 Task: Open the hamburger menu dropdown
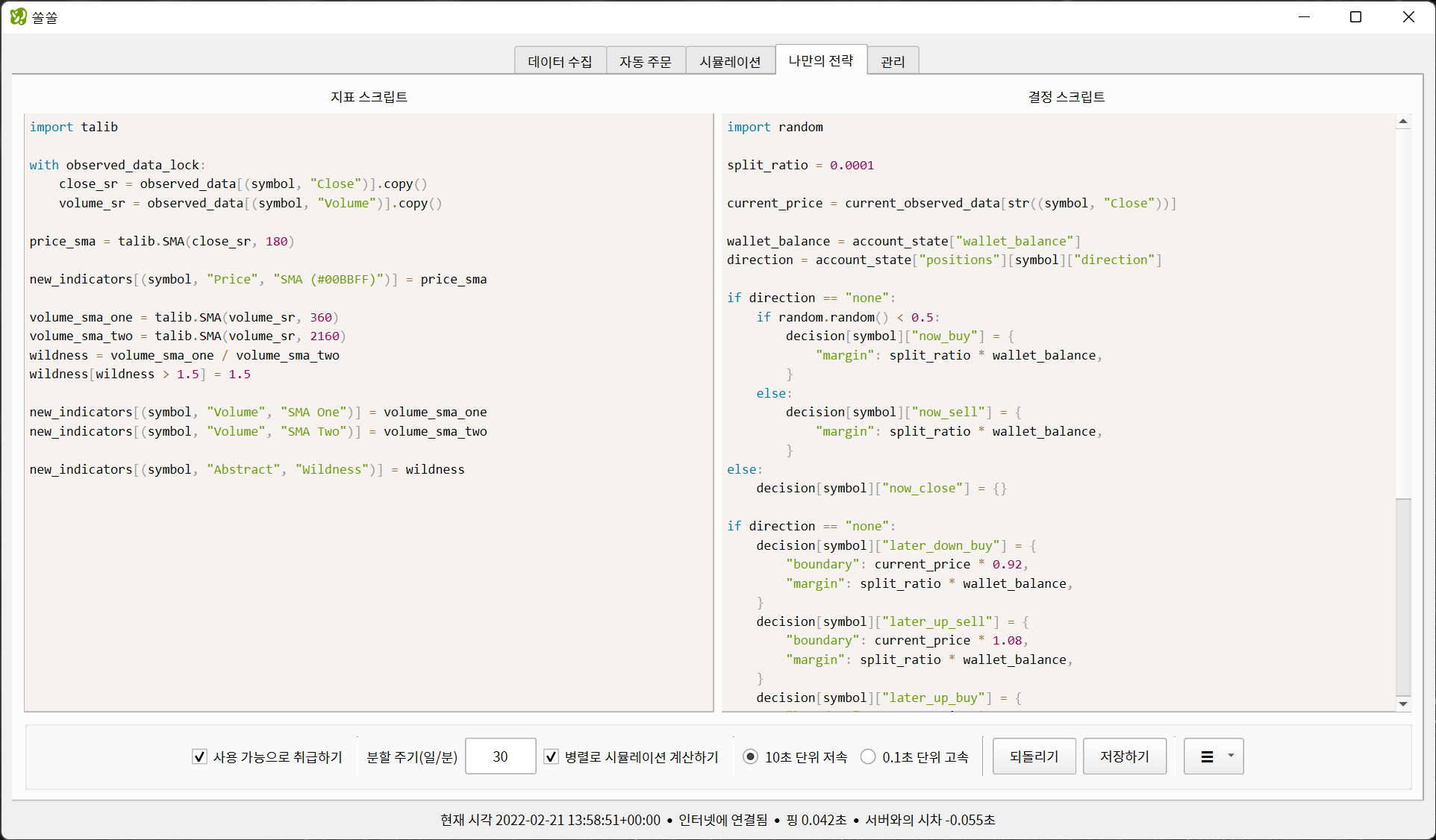pyautogui.click(x=1214, y=756)
